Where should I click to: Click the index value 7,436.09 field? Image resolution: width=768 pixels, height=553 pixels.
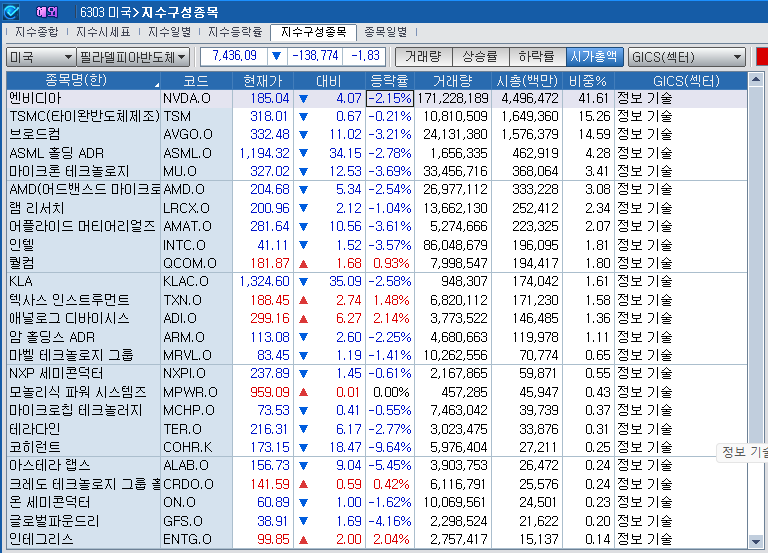234,56
